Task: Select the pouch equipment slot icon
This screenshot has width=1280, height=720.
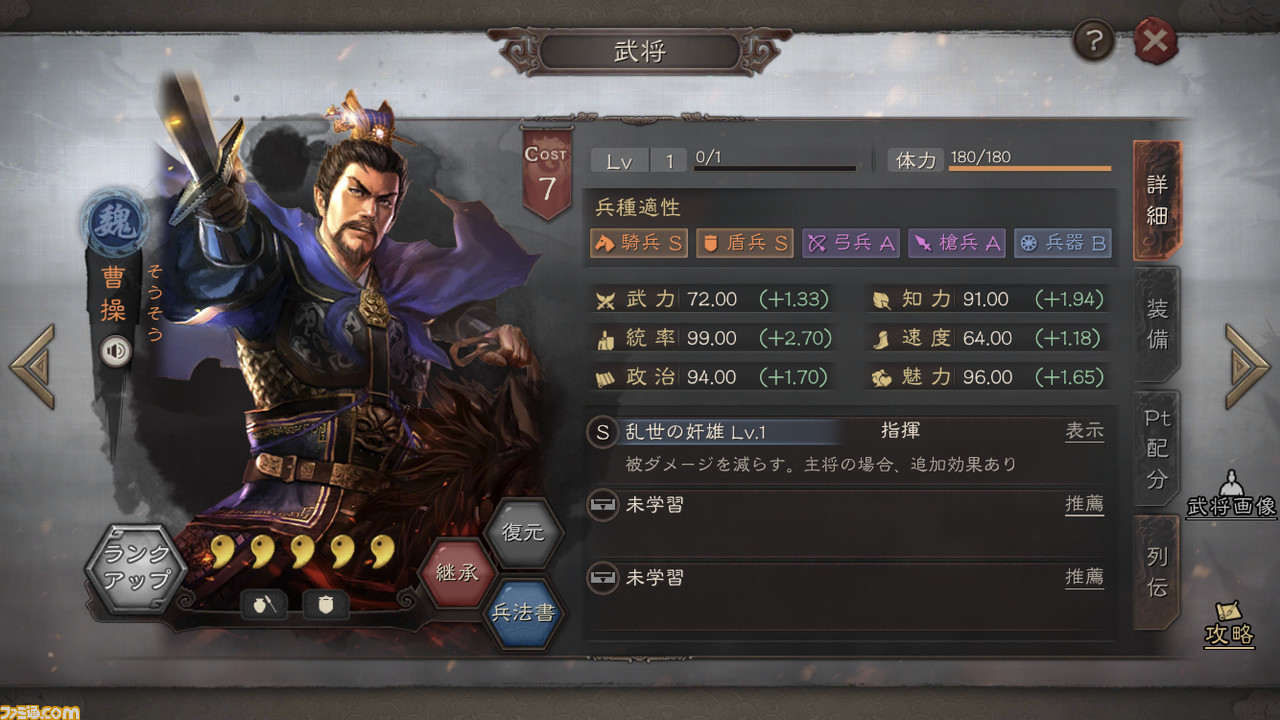Action: pos(264,603)
